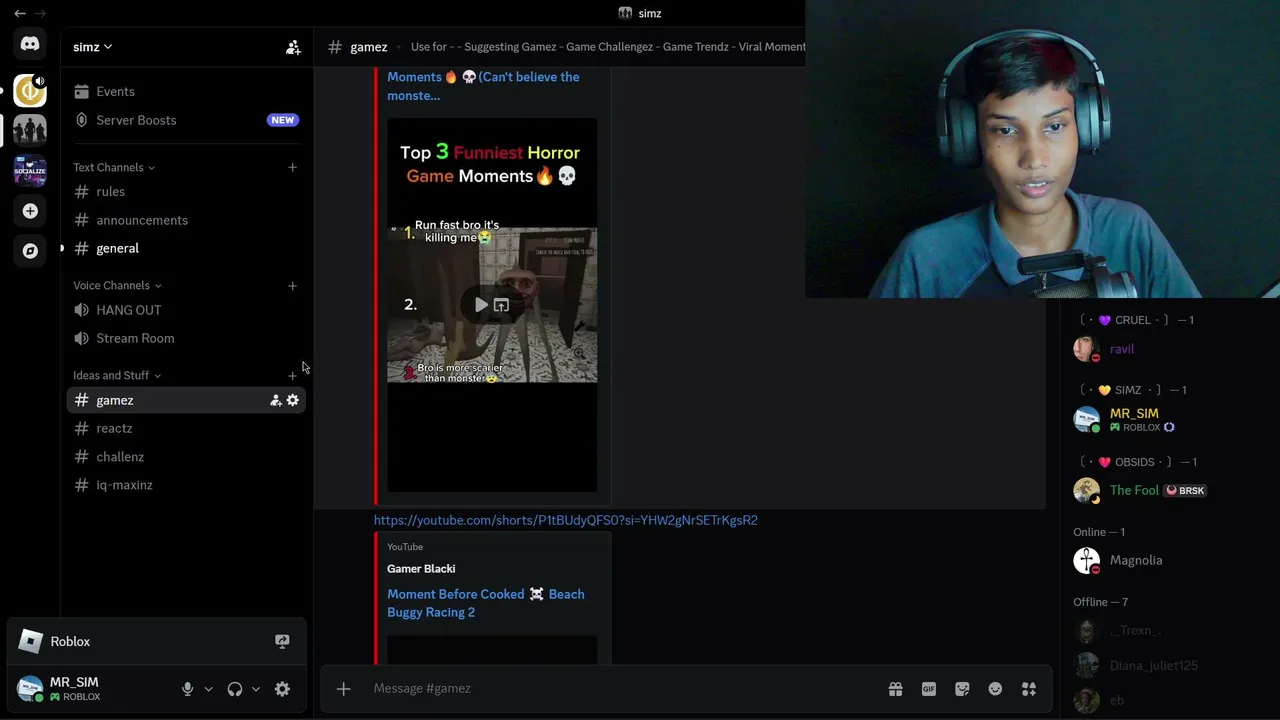Open the general channel

186,248
